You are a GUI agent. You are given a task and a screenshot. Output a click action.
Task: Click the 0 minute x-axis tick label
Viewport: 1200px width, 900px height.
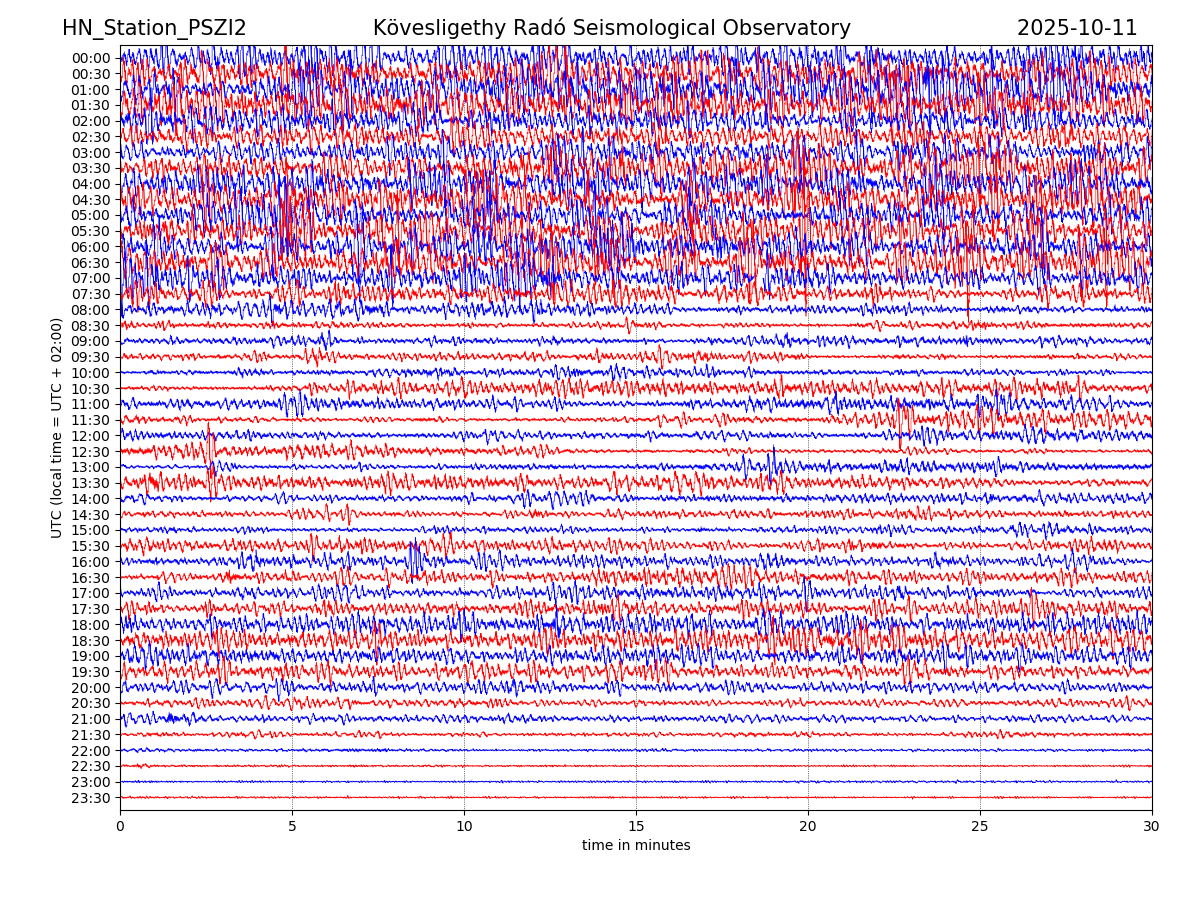click(120, 827)
